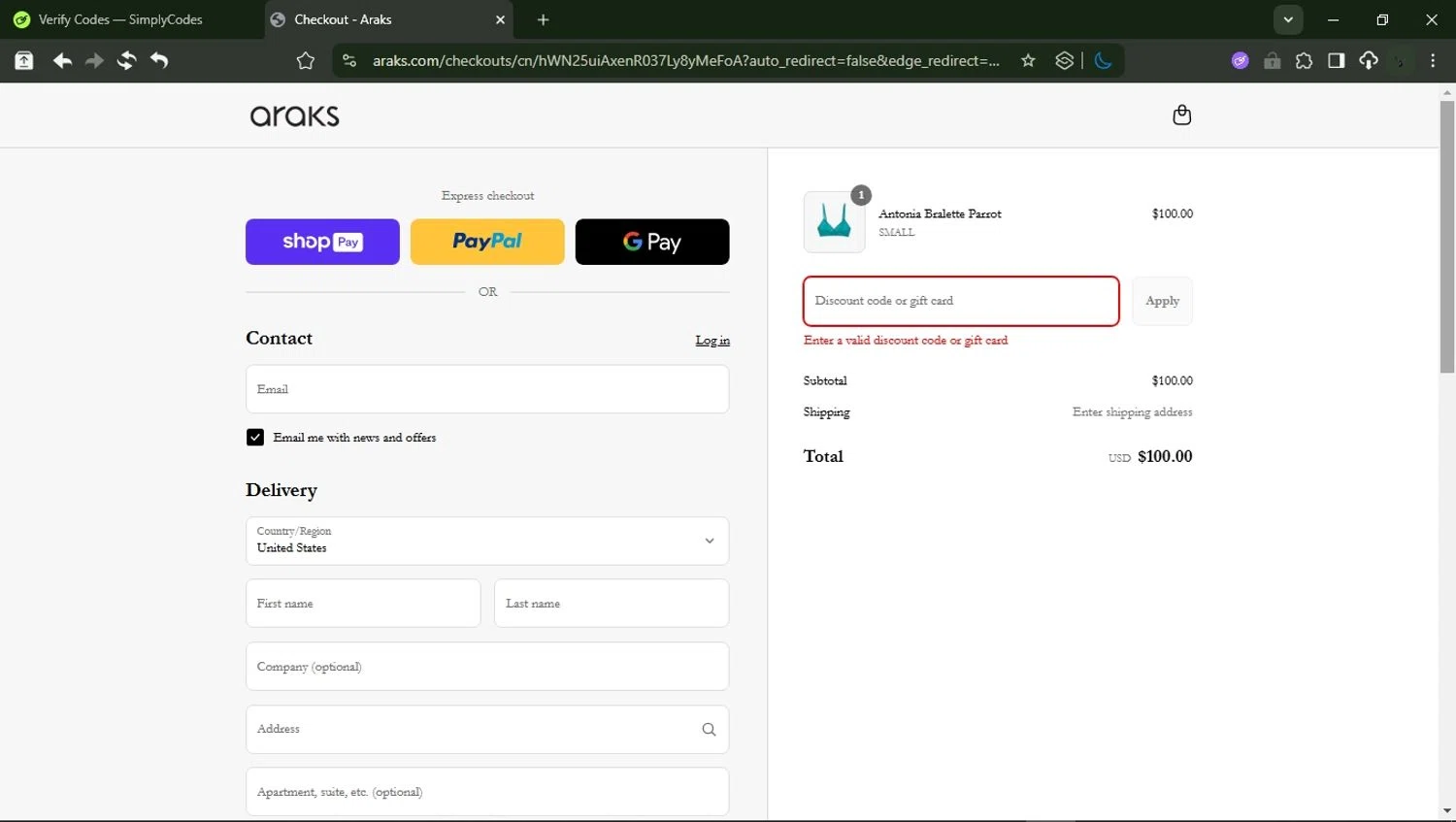Close the Checkout - Araks tab
Screen dimensions: 1456x822
pos(500,19)
